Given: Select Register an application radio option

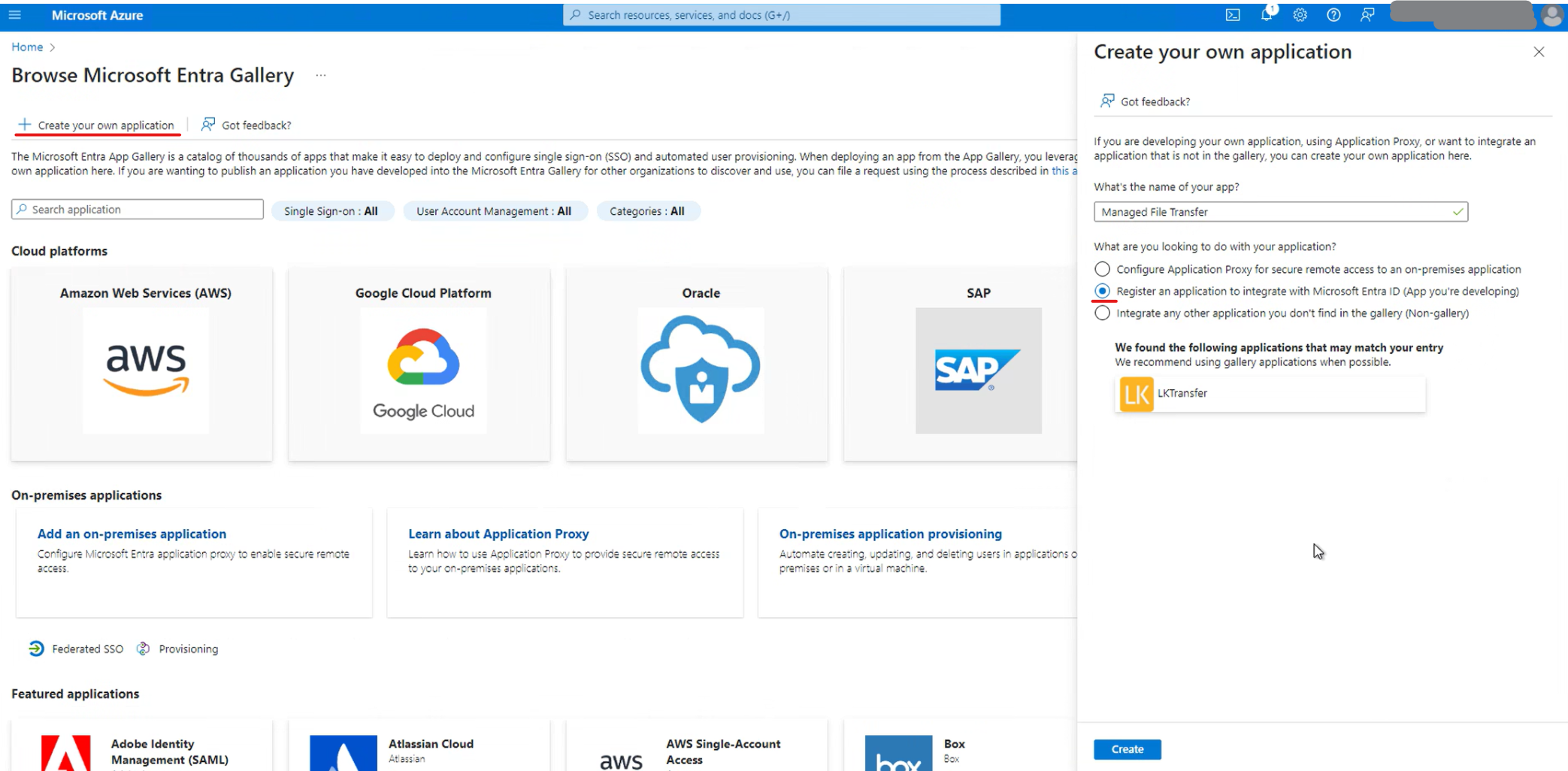Looking at the screenshot, I should click(x=1102, y=291).
